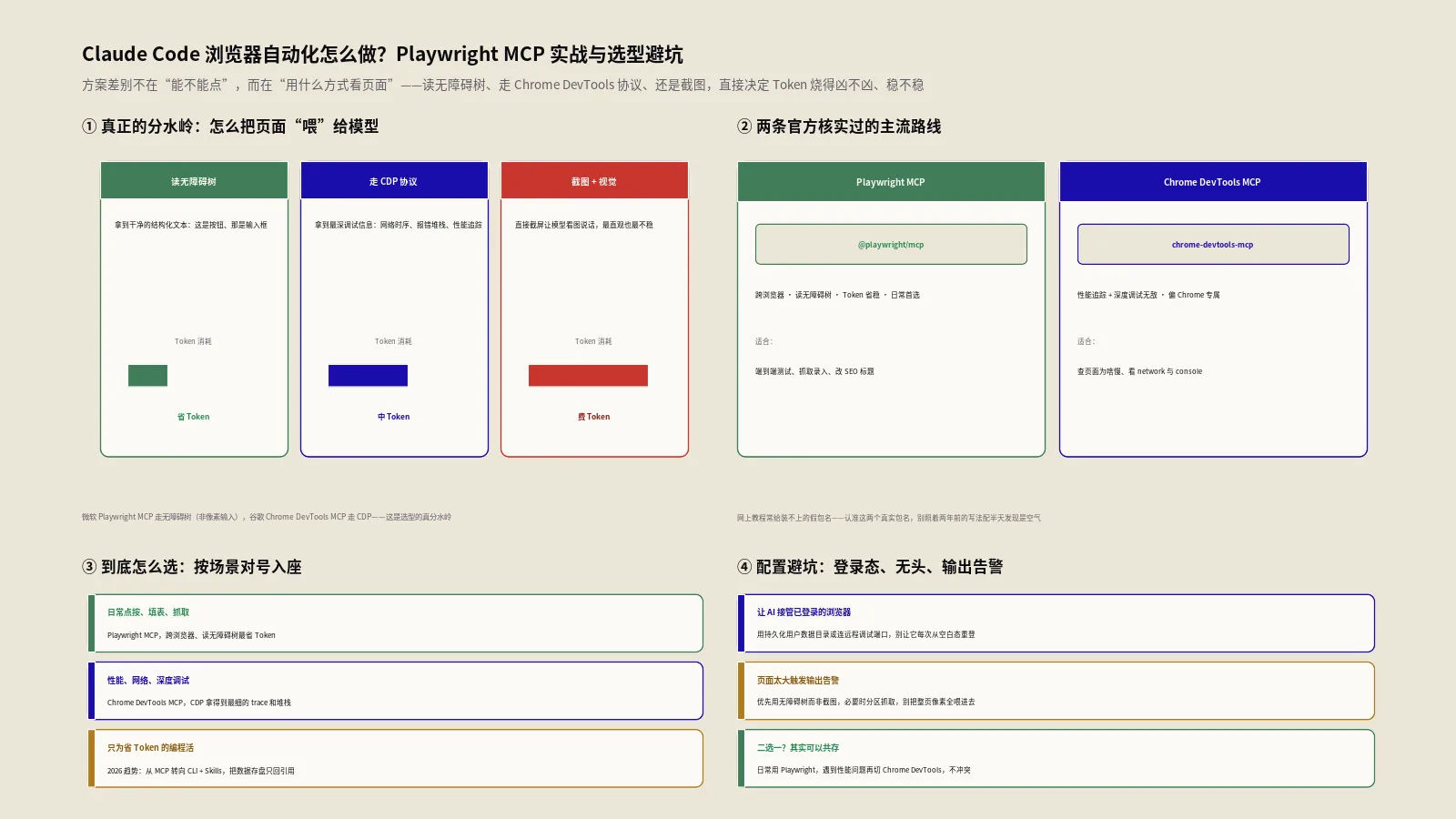
Task: Click text 跨浏览器 · 读无障碍树 · Token 省稳
Action: tap(837, 295)
